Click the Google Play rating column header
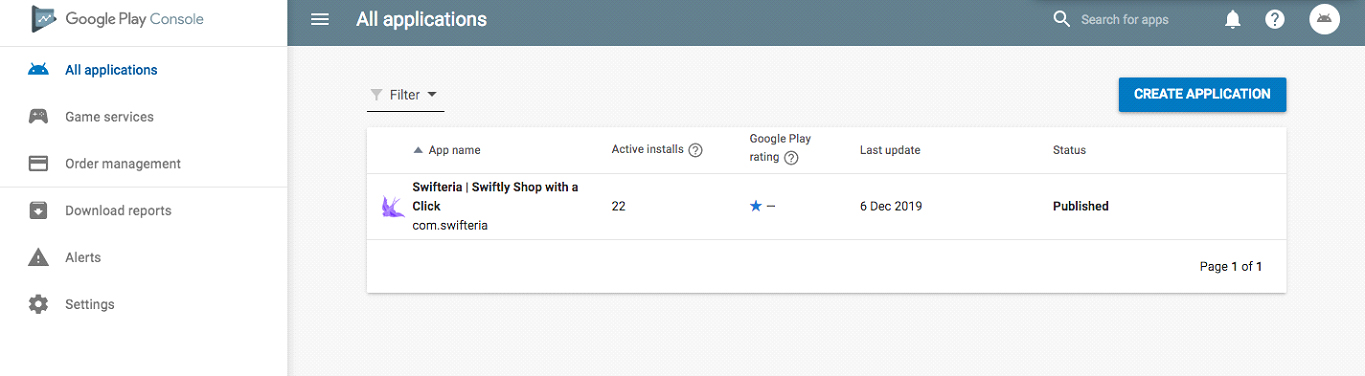The height and width of the screenshot is (376, 1365). click(x=780, y=148)
